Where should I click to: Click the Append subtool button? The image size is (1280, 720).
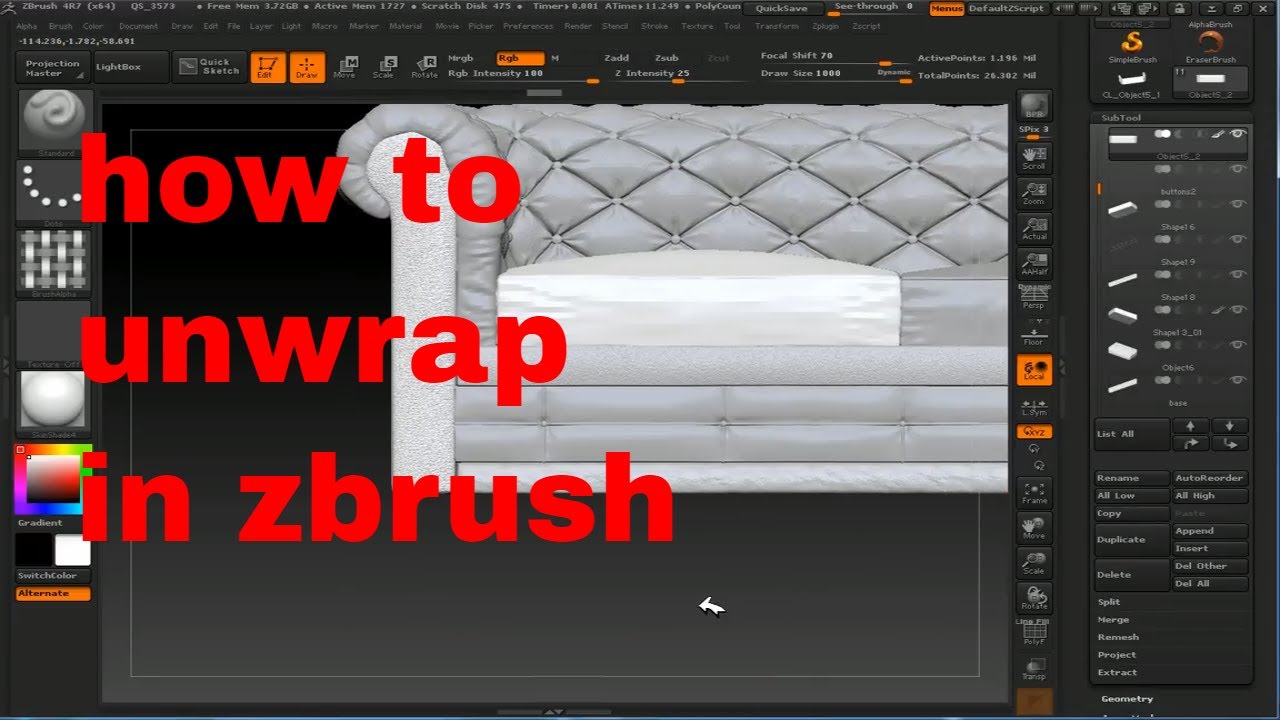[x=1210, y=531]
